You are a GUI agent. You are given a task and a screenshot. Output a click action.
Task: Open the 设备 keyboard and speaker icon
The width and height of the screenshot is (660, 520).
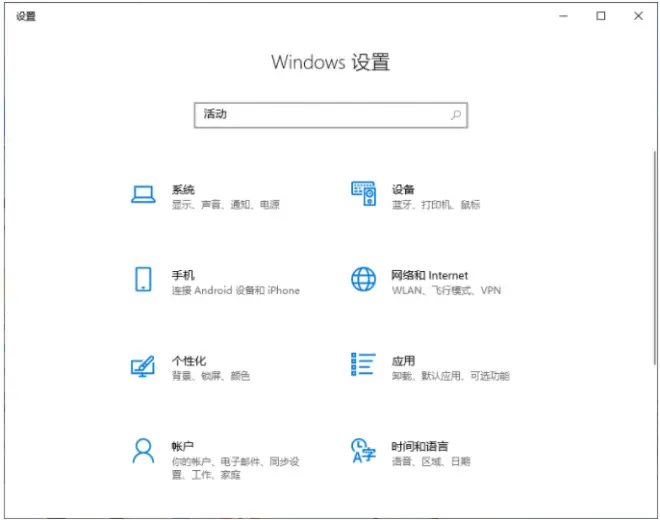coord(364,194)
